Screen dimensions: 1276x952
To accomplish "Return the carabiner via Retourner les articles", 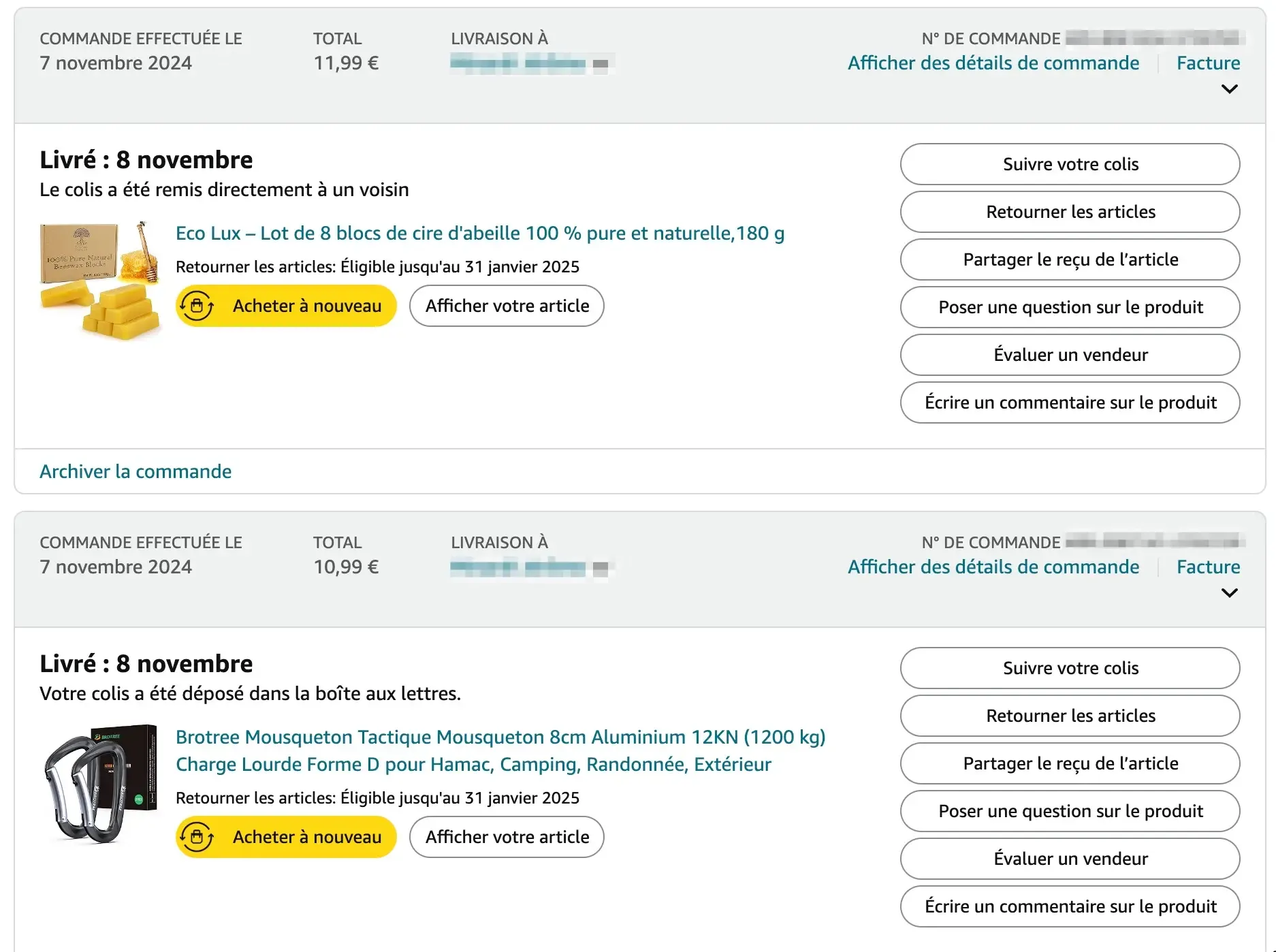I will (1070, 716).
